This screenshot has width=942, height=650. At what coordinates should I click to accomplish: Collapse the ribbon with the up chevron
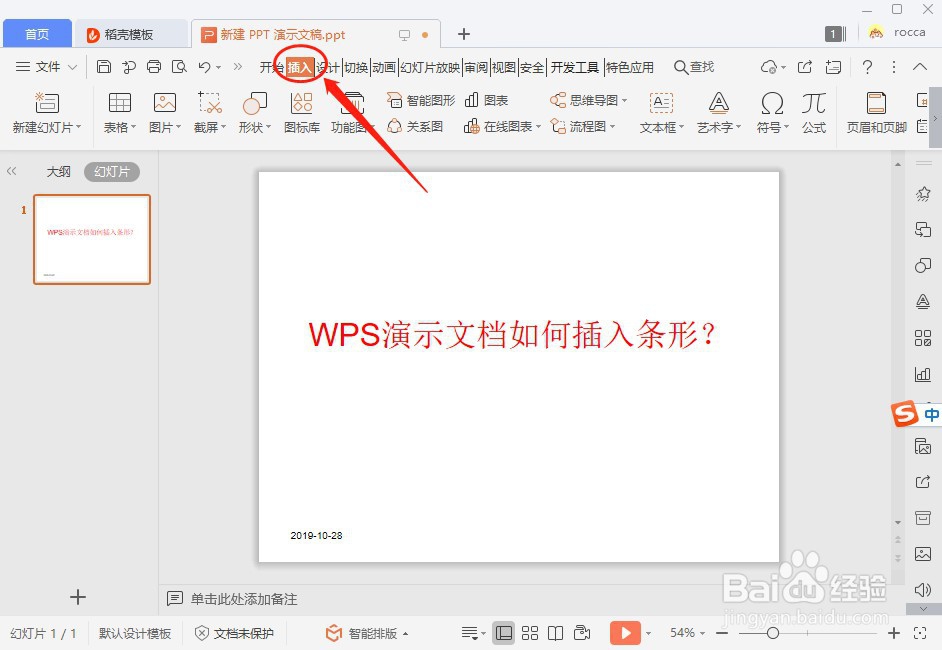coord(920,67)
